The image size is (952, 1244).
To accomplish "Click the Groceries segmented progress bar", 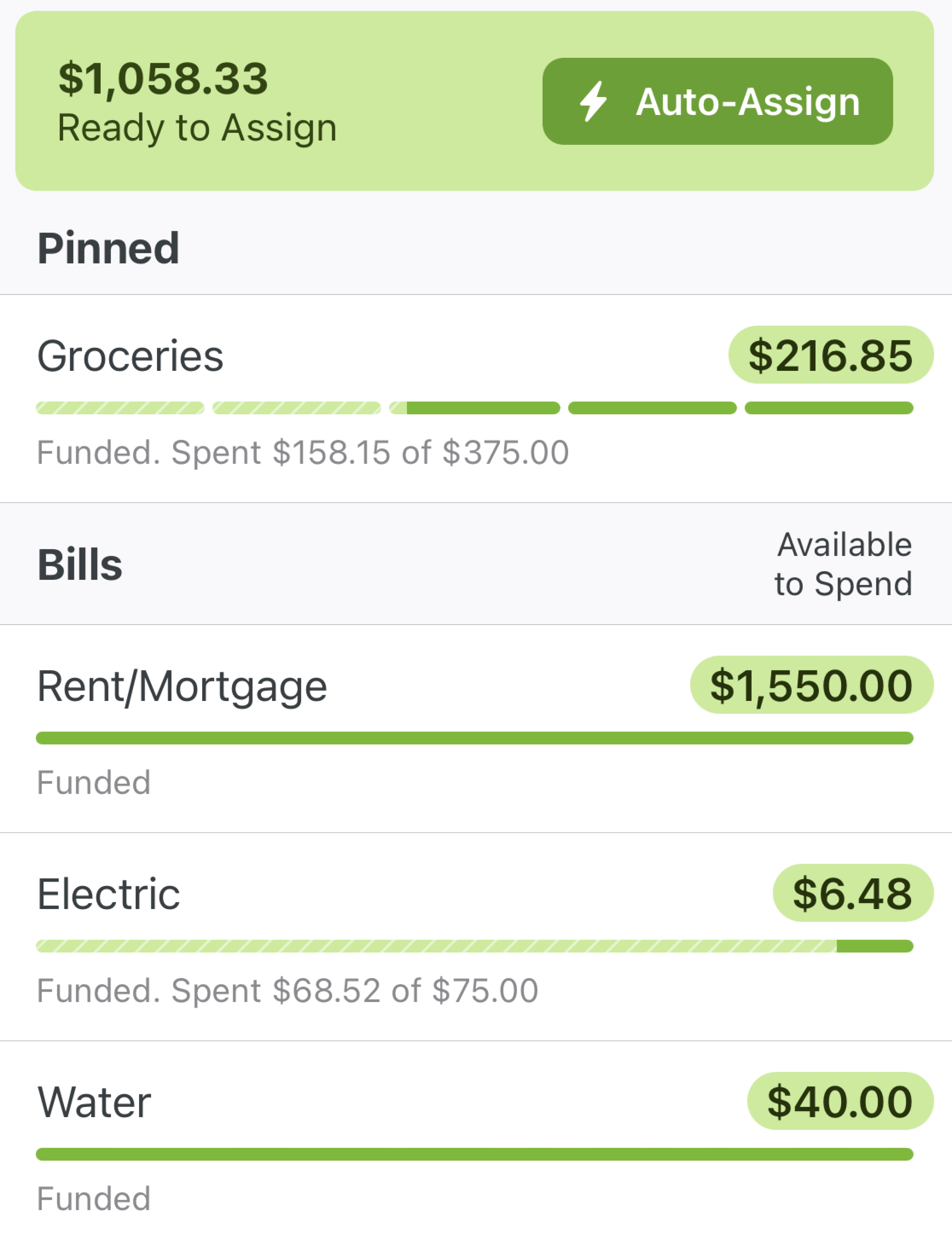I will coord(474,408).
